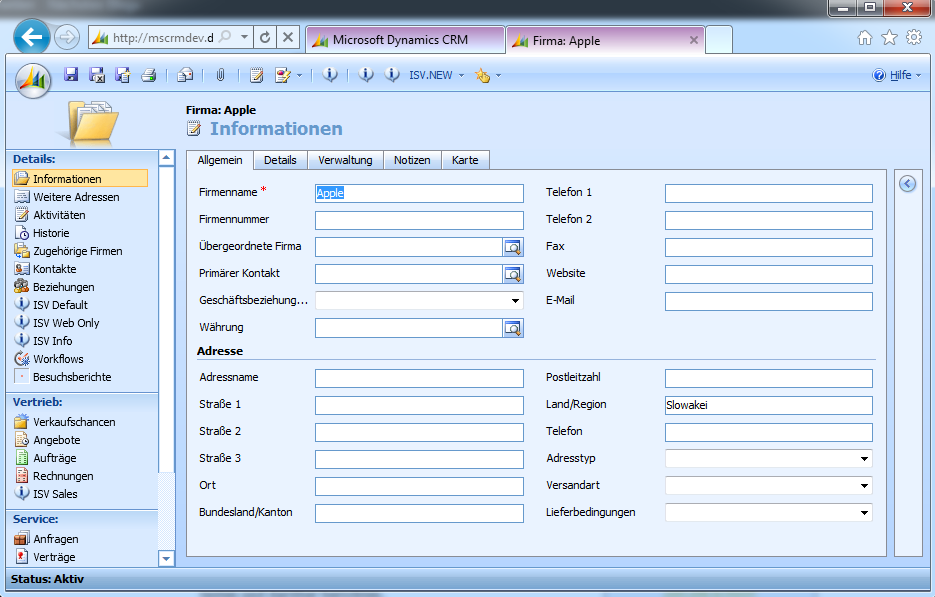This screenshot has height=597, width=935.
Task: Click the browser Forward arrow button
Action: point(67,38)
